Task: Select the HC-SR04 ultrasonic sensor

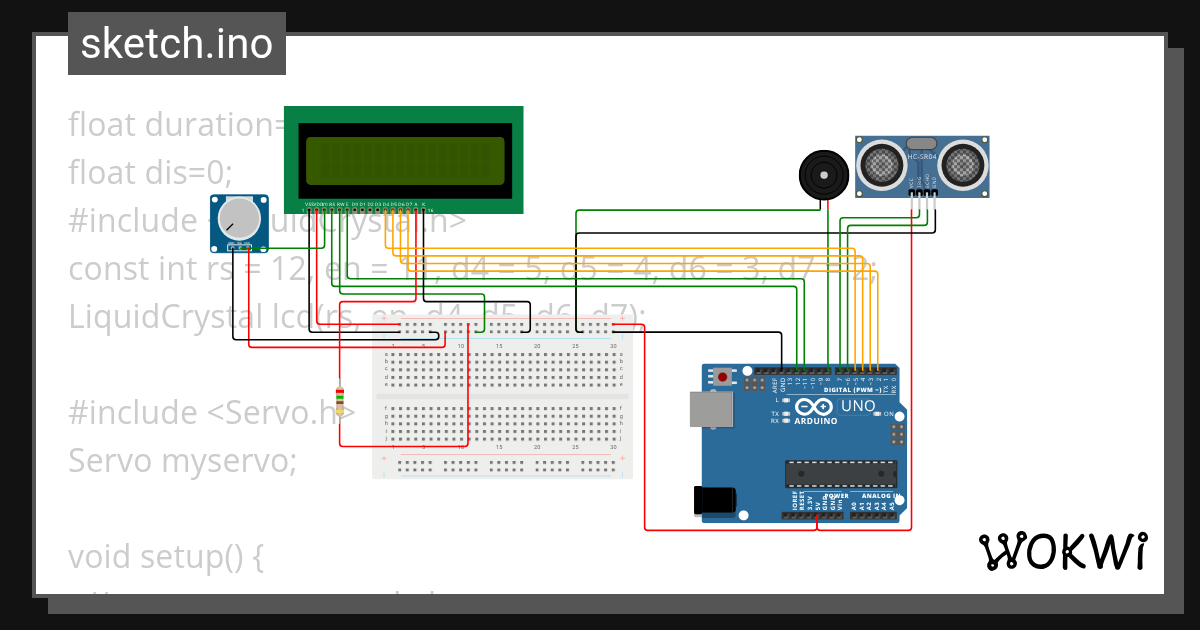Action: [x=922, y=161]
